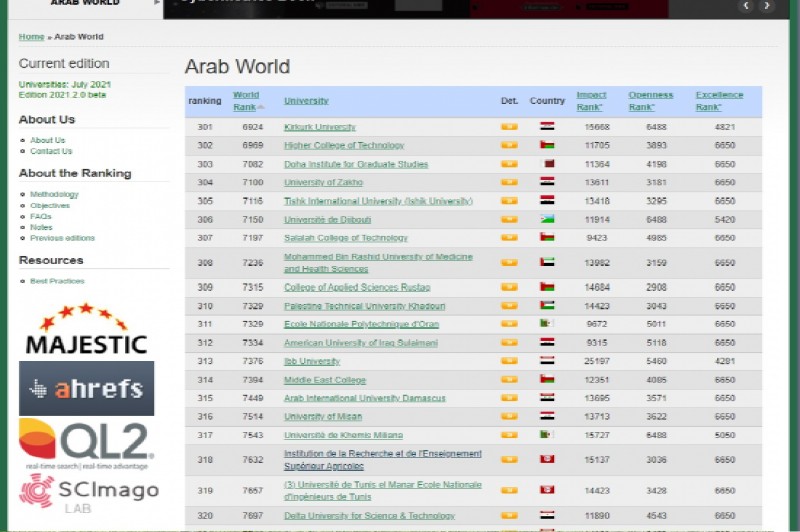Go to Home via breadcrumb link

31,37
